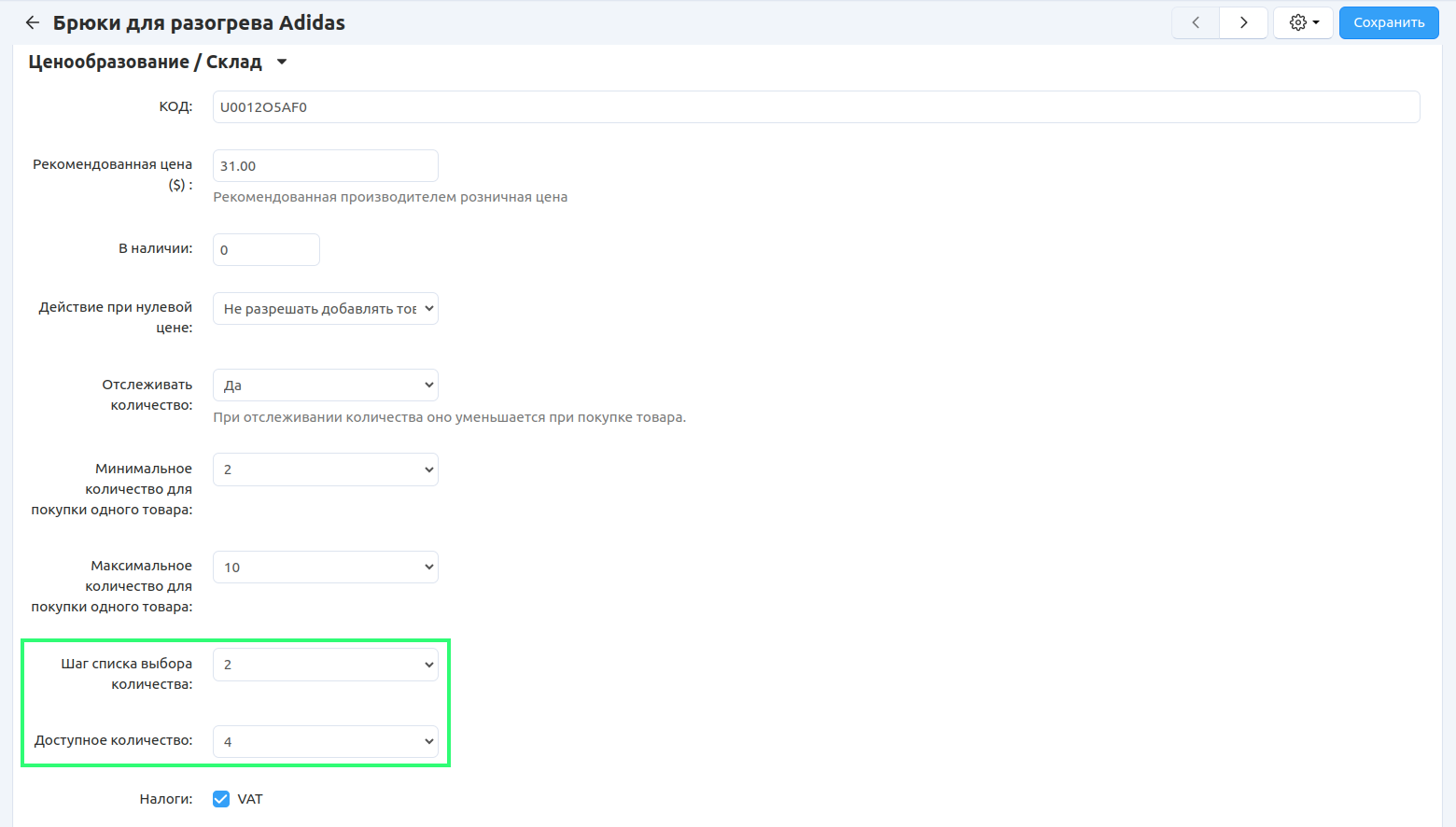Open the gear settings menu
The image size is (1456, 827).
point(1303,22)
